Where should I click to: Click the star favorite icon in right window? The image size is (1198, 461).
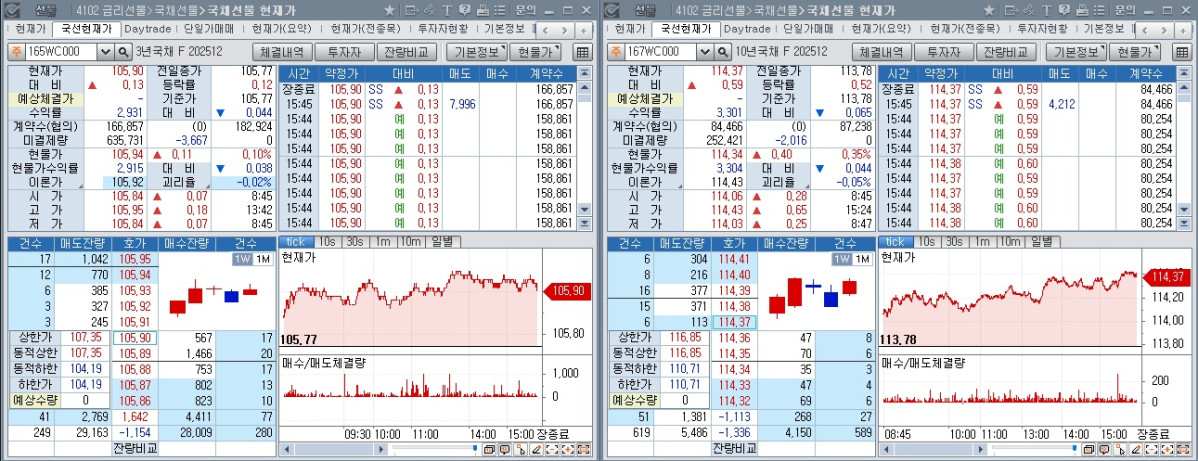click(x=989, y=11)
